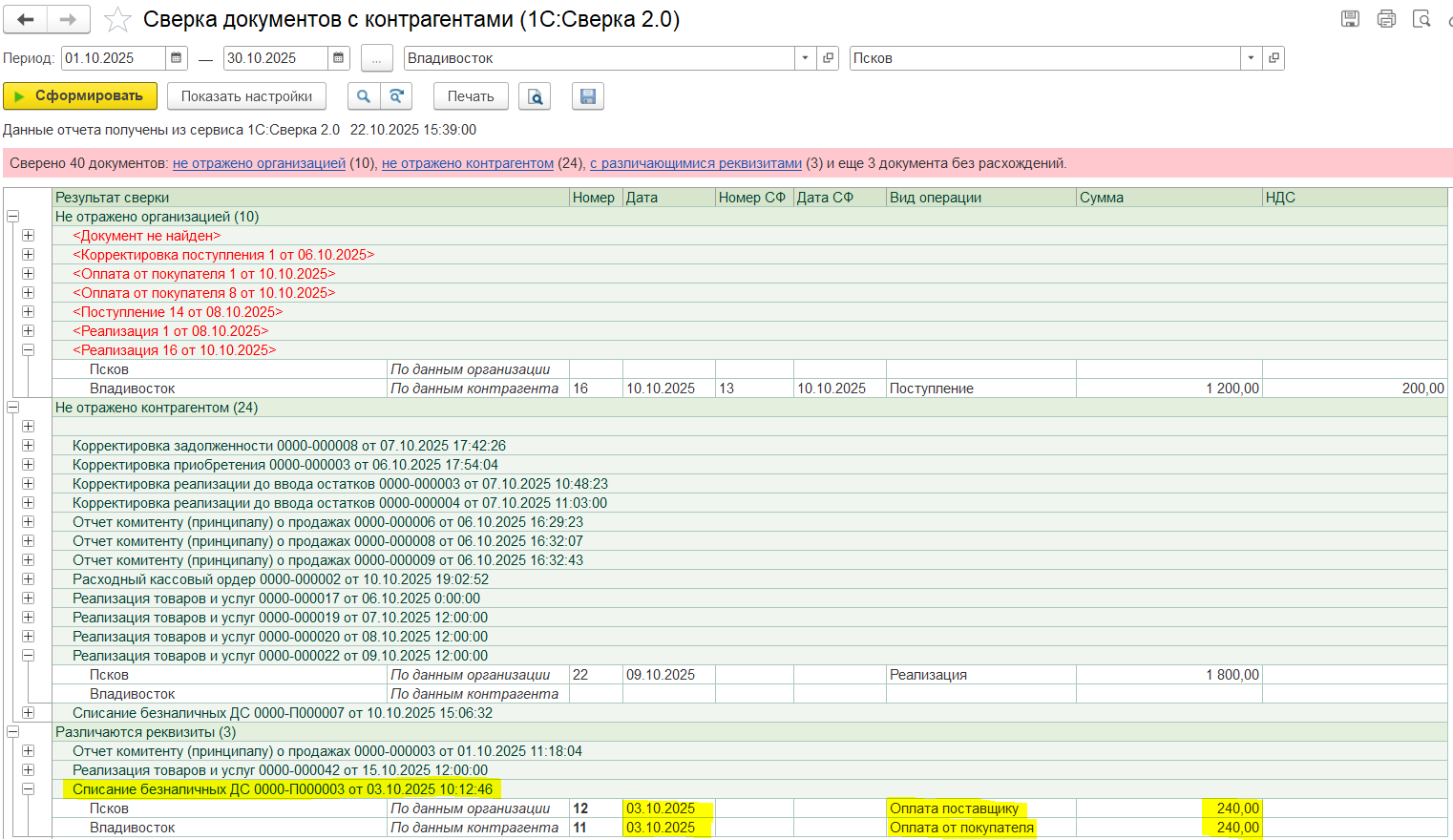1453x840 pixels.
Task: Click the blue floppy disk save button
Action: coord(588,96)
